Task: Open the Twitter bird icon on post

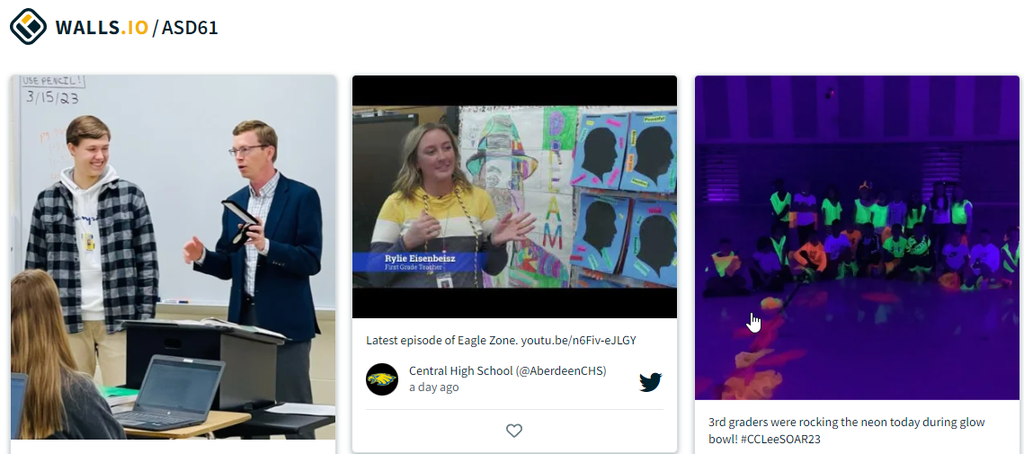Action: [x=650, y=381]
